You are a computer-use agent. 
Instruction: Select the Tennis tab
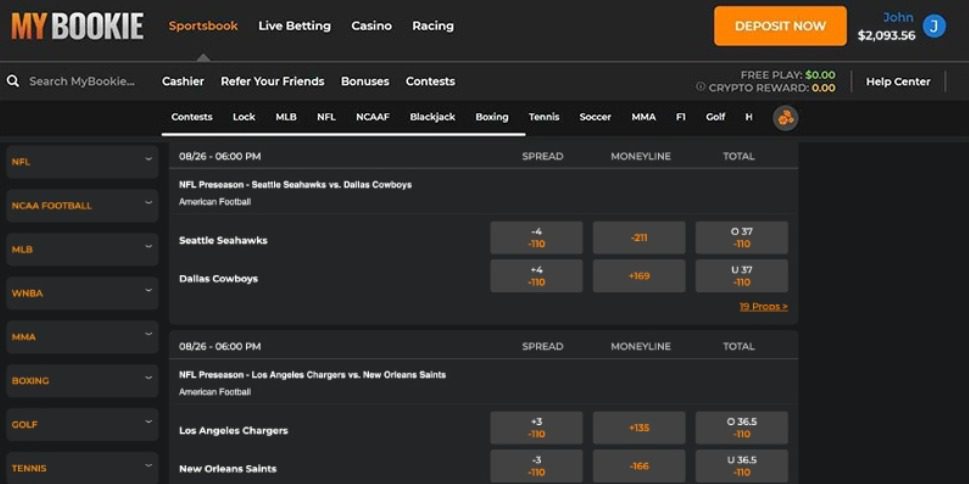(544, 117)
